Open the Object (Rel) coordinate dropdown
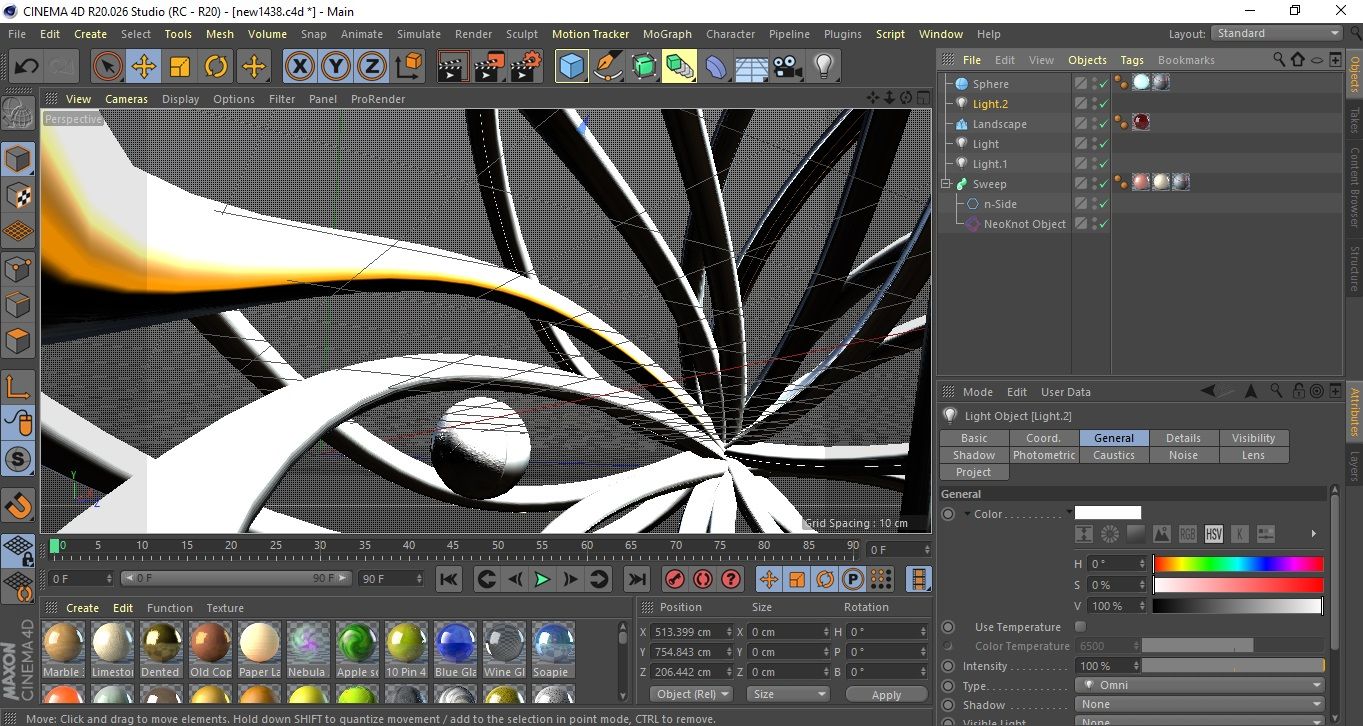Screen dimensions: 1363x726 click(x=691, y=694)
